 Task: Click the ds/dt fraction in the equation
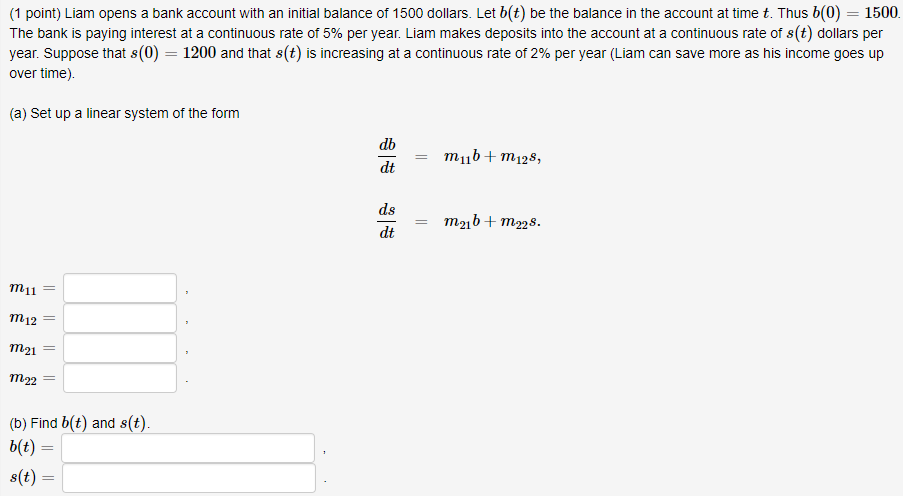pos(387,221)
